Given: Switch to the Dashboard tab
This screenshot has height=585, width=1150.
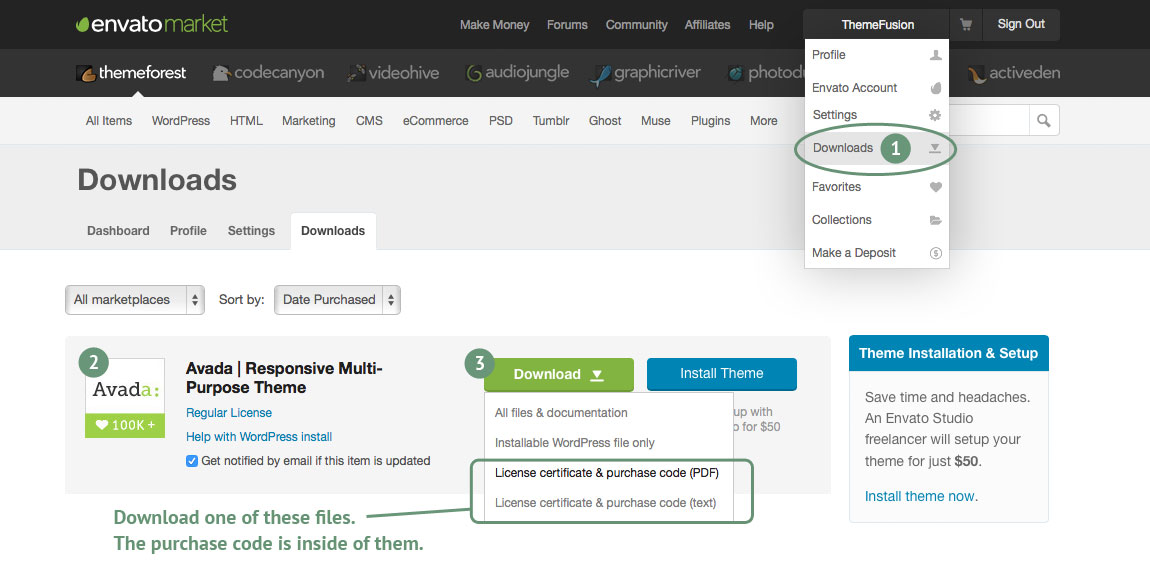Looking at the screenshot, I should 118,231.
